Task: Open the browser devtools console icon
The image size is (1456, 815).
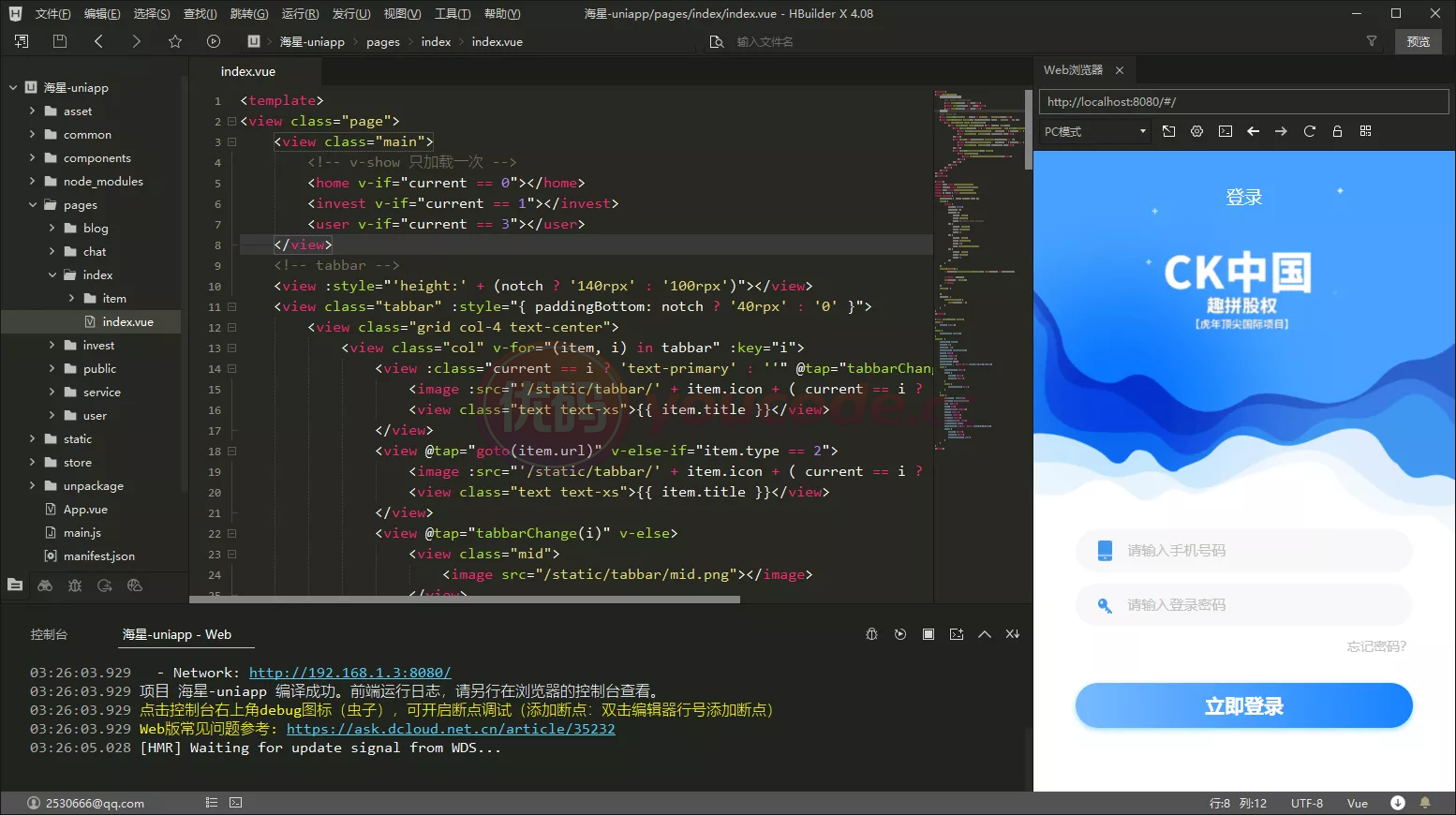Action: (1226, 131)
